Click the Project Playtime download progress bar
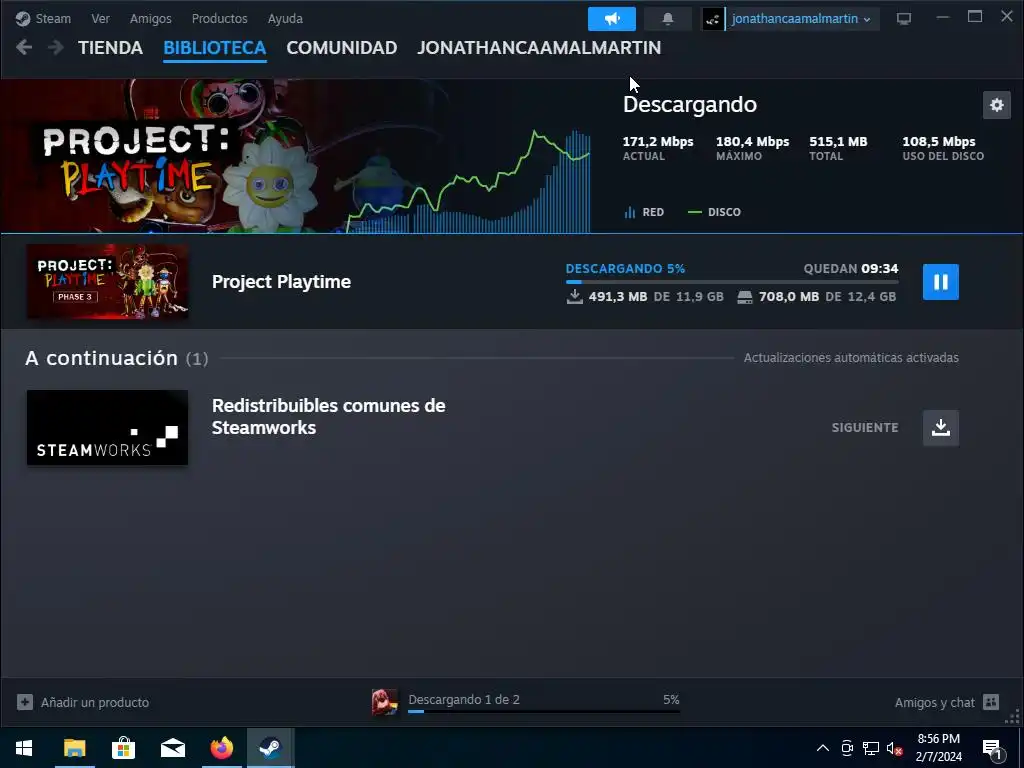 coord(731,281)
